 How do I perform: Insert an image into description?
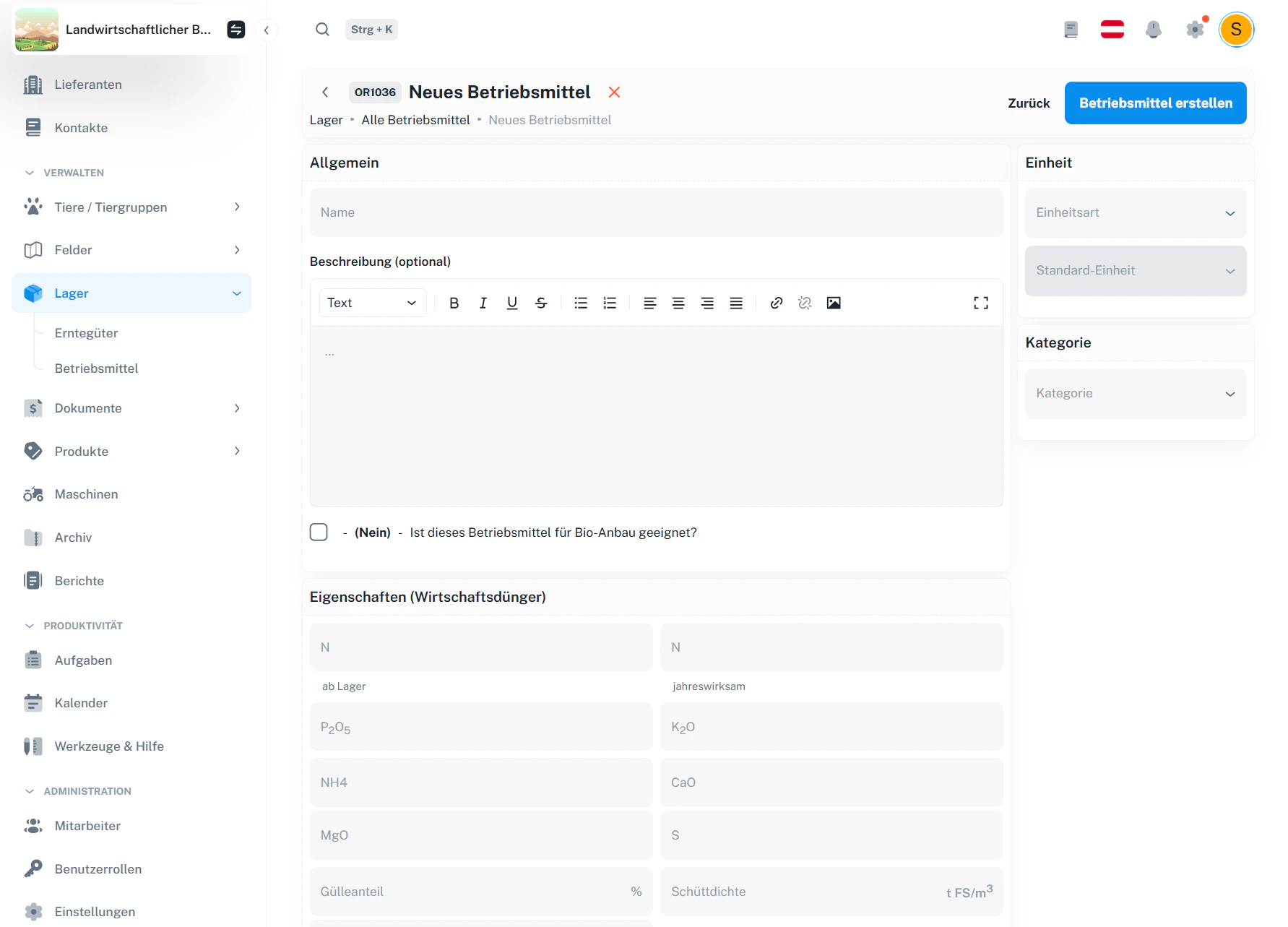coord(834,303)
